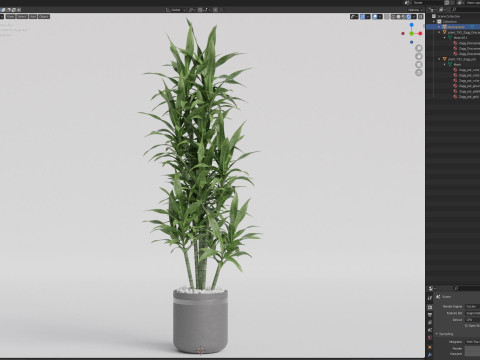
Task: Toggle viewport overlays display
Action: click(375, 17)
